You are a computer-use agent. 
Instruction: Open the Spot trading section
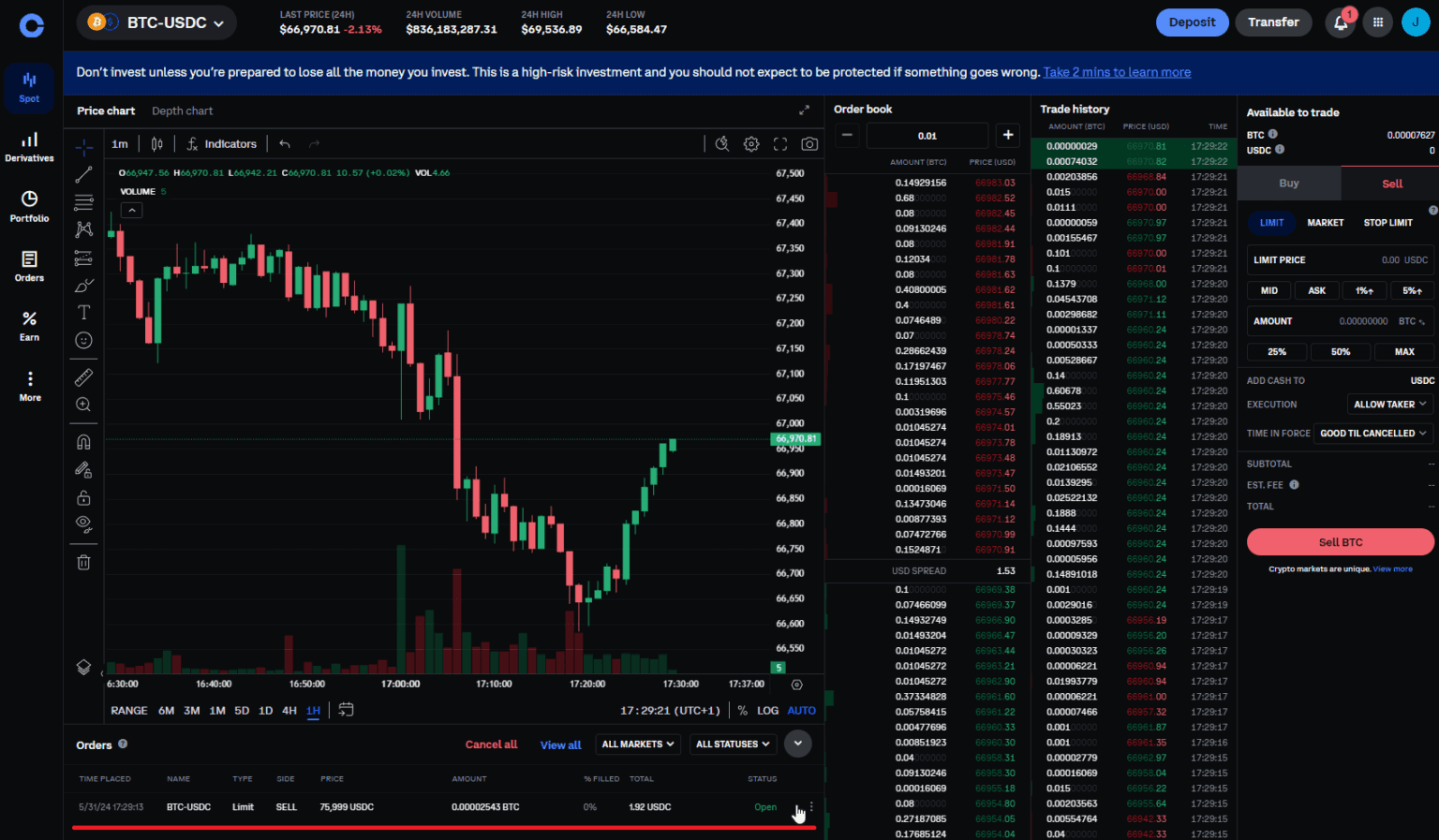tap(30, 88)
